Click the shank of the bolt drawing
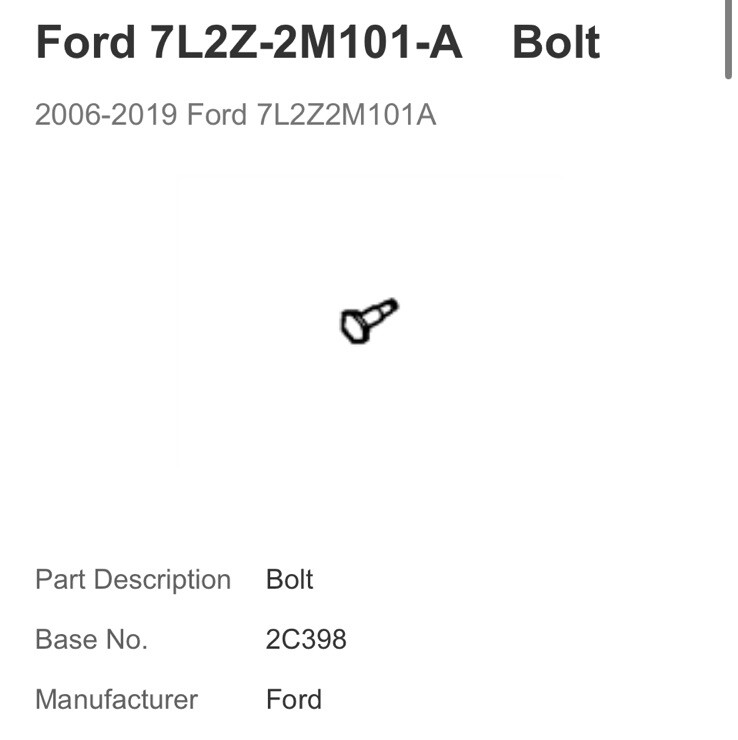738x740 pixels. 376,315
